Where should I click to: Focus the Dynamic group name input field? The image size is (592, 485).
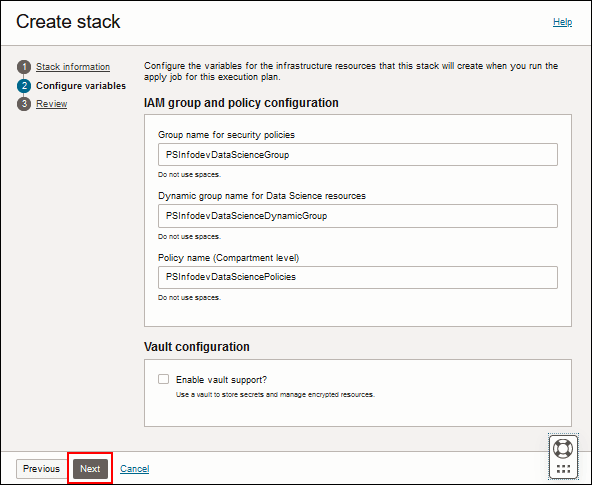(x=358, y=216)
